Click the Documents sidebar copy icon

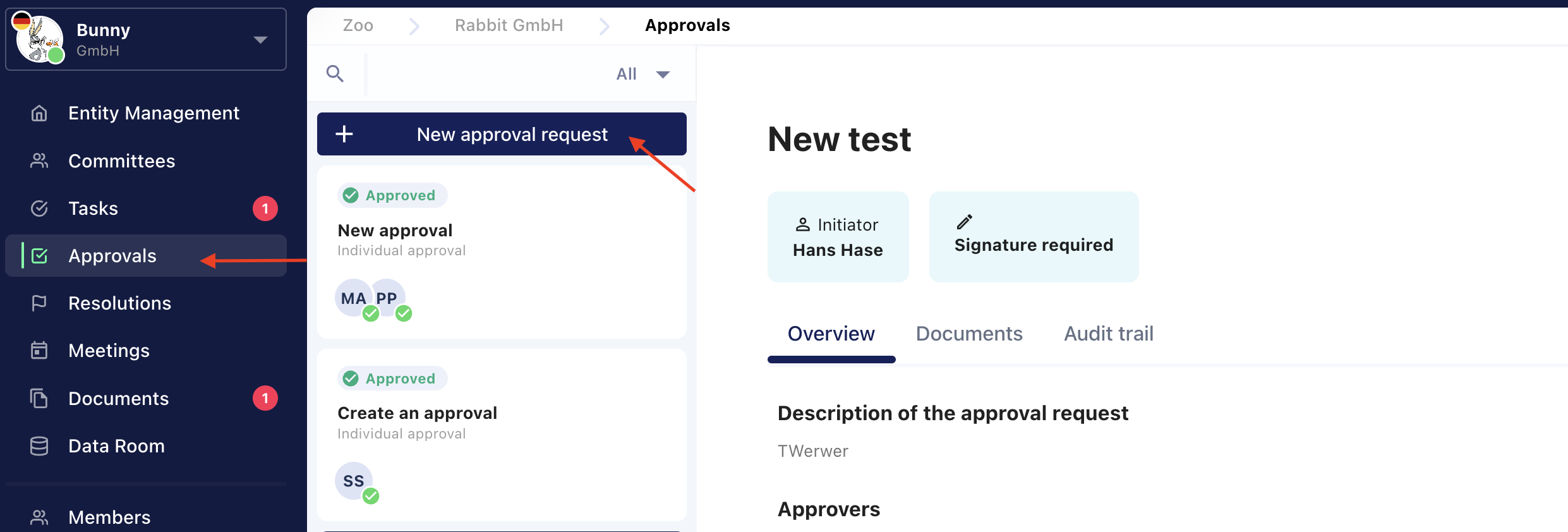tap(39, 399)
